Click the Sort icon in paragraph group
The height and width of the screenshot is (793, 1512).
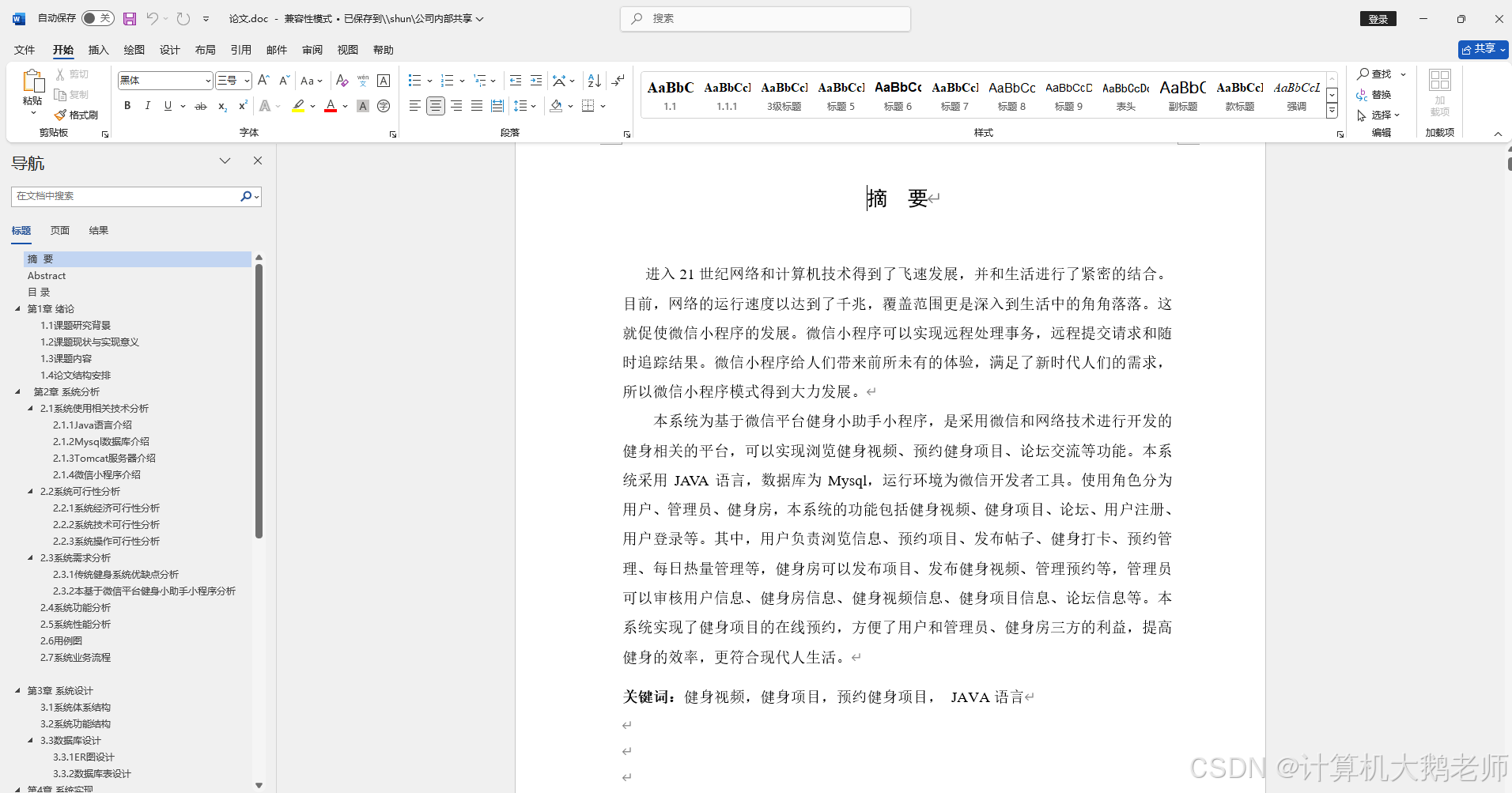pyautogui.click(x=595, y=81)
